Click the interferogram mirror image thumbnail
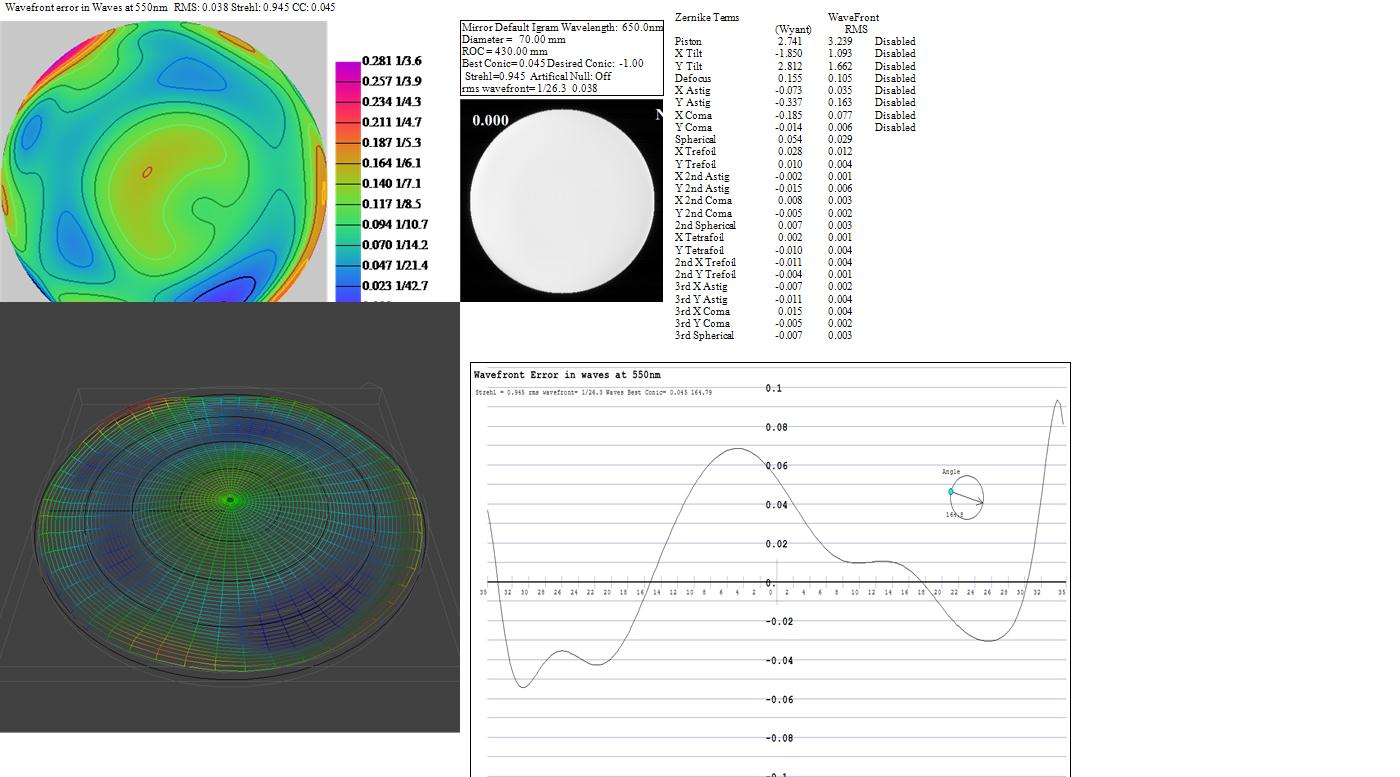Screen dimensions: 1400x777 (x=561, y=200)
